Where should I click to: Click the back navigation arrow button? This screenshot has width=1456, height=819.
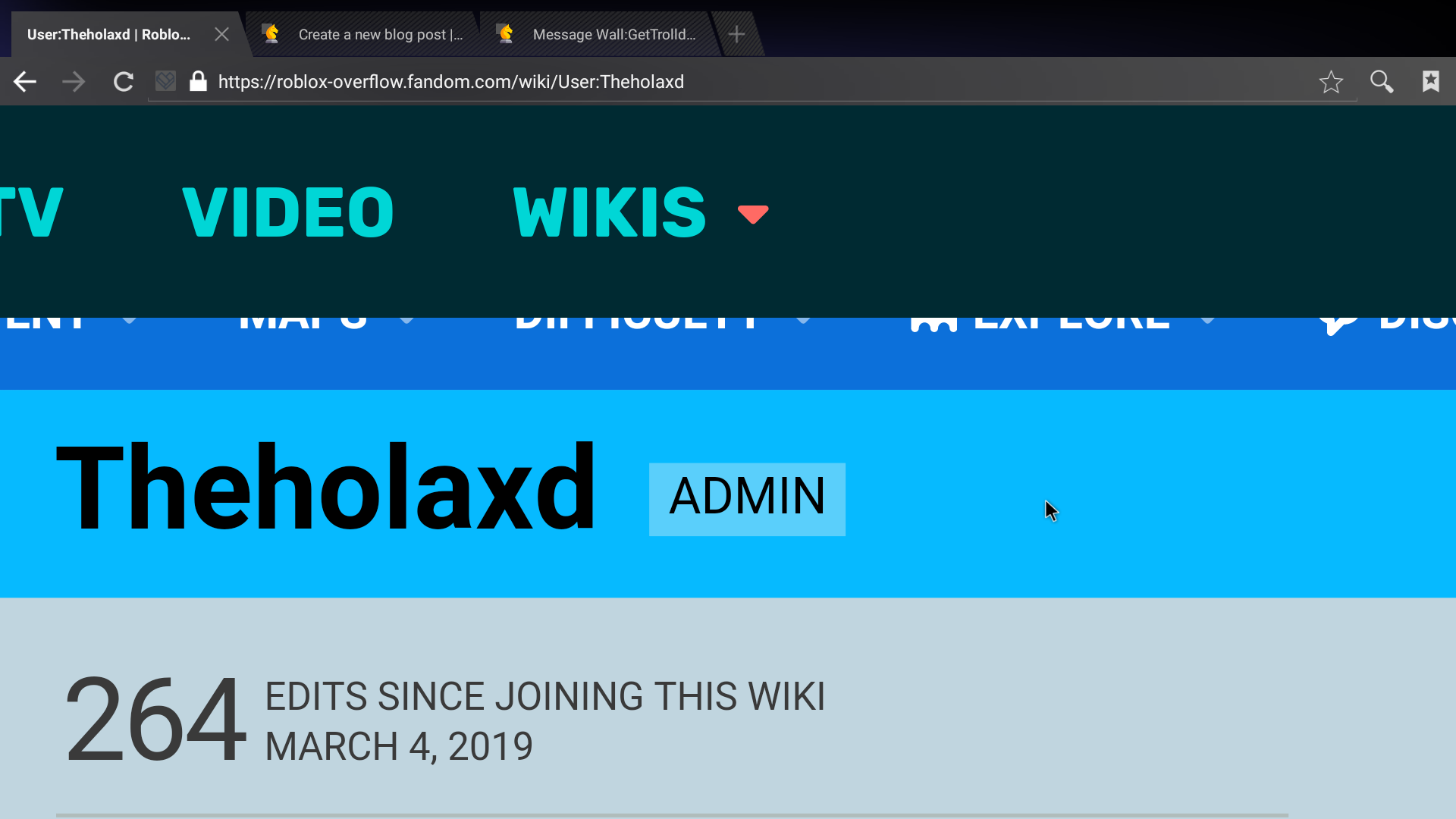[25, 81]
